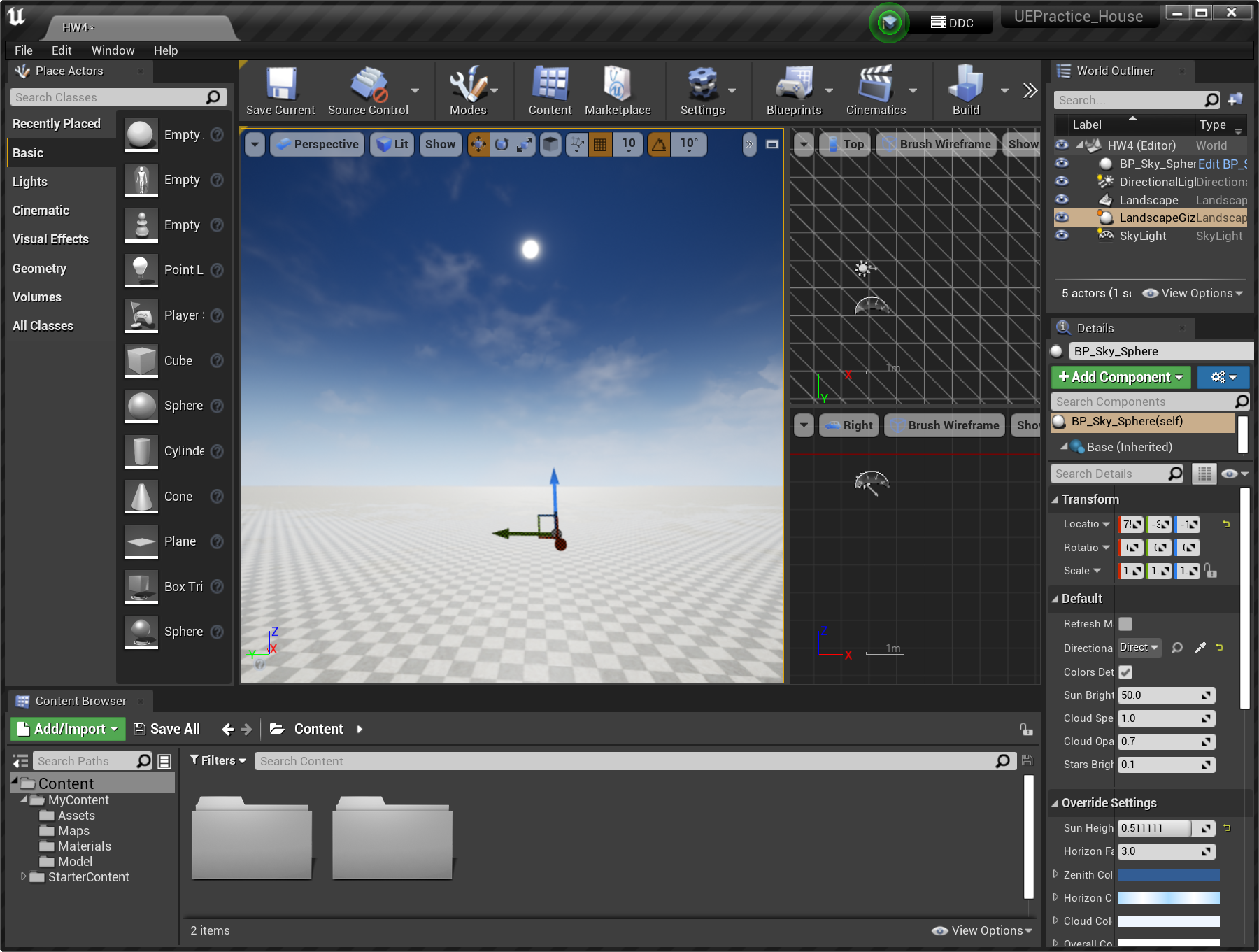Open the Window menu
The image size is (1259, 952).
click(113, 50)
